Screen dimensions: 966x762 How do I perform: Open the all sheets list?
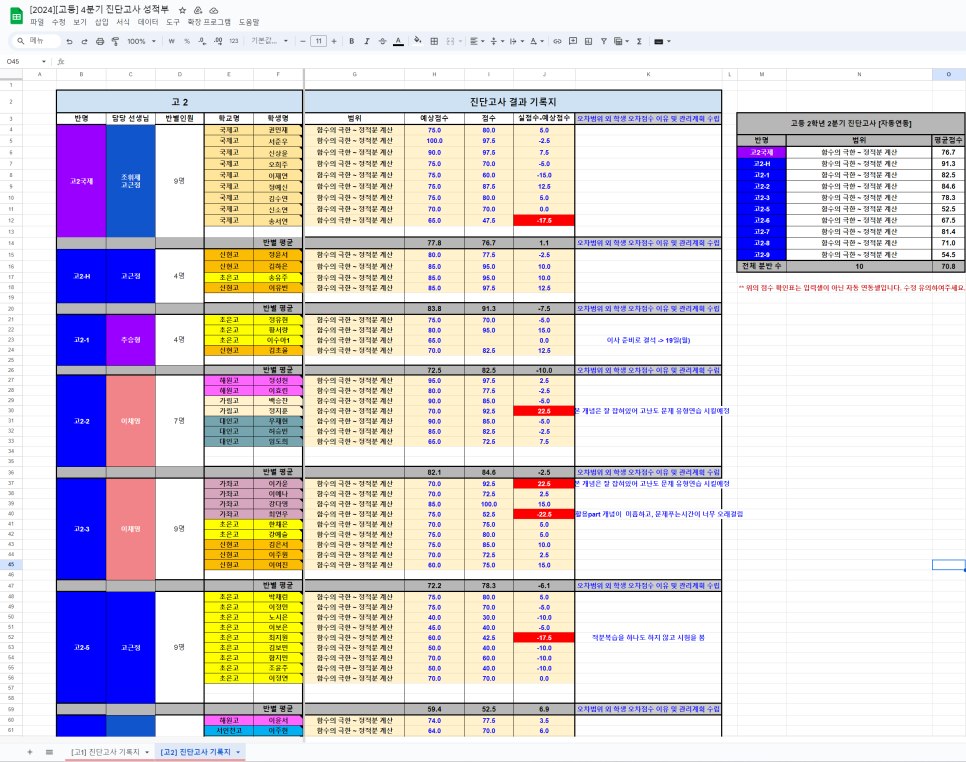click(49, 752)
